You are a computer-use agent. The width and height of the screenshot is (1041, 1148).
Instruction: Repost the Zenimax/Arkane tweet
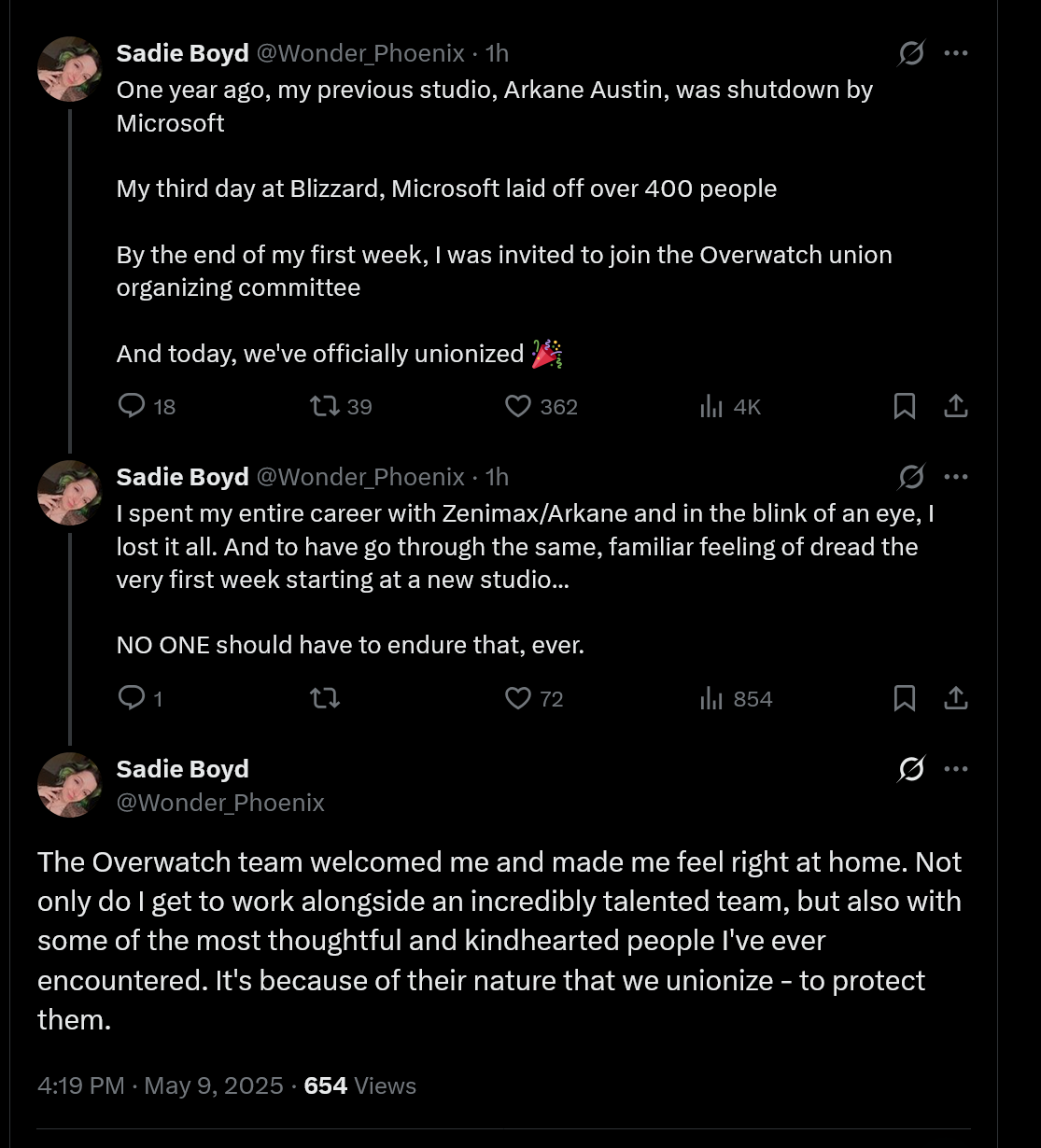coord(325,698)
